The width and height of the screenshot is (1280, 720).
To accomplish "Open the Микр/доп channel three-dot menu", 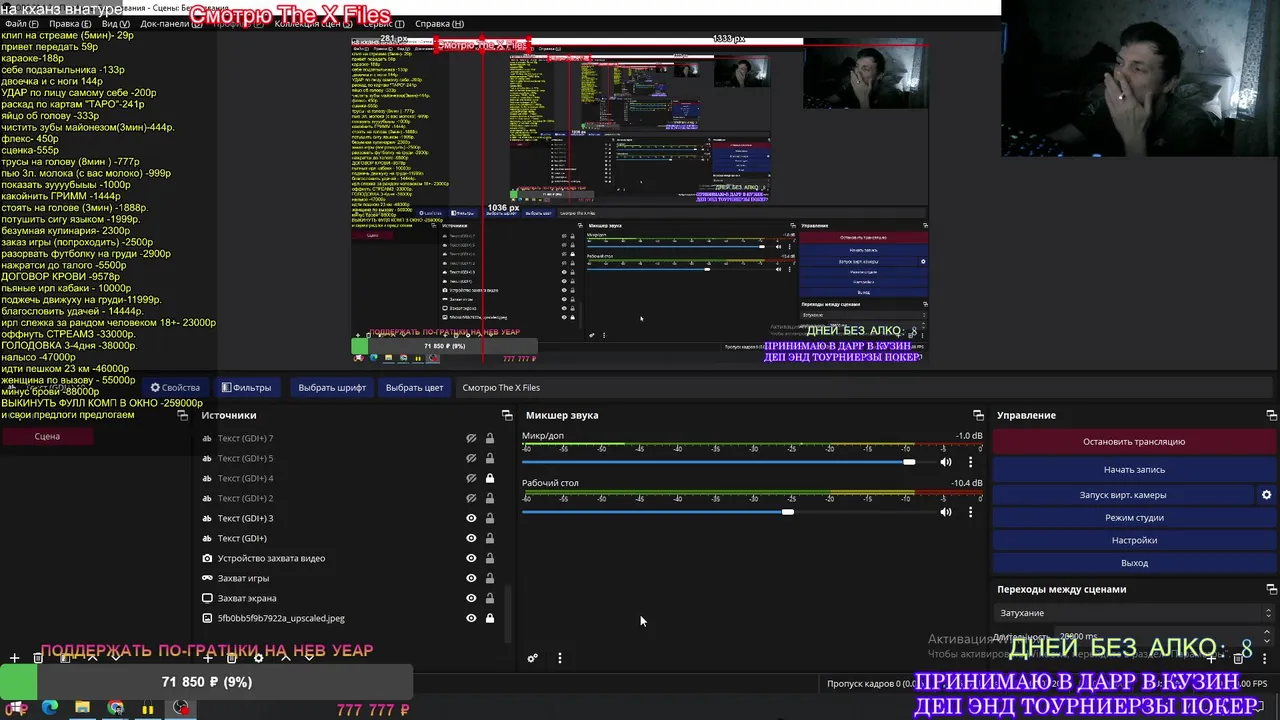I will click(970, 462).
